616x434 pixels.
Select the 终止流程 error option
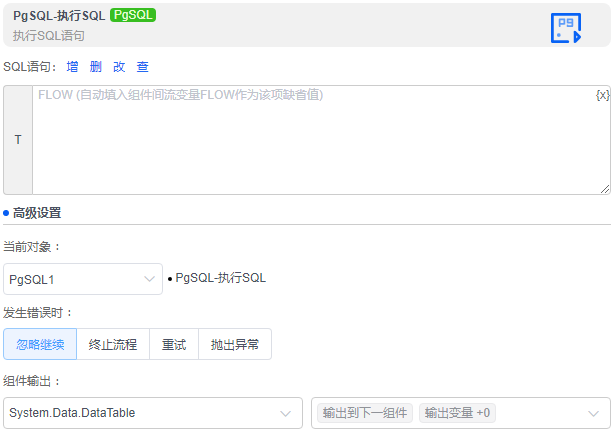click(x=113, y=344)
